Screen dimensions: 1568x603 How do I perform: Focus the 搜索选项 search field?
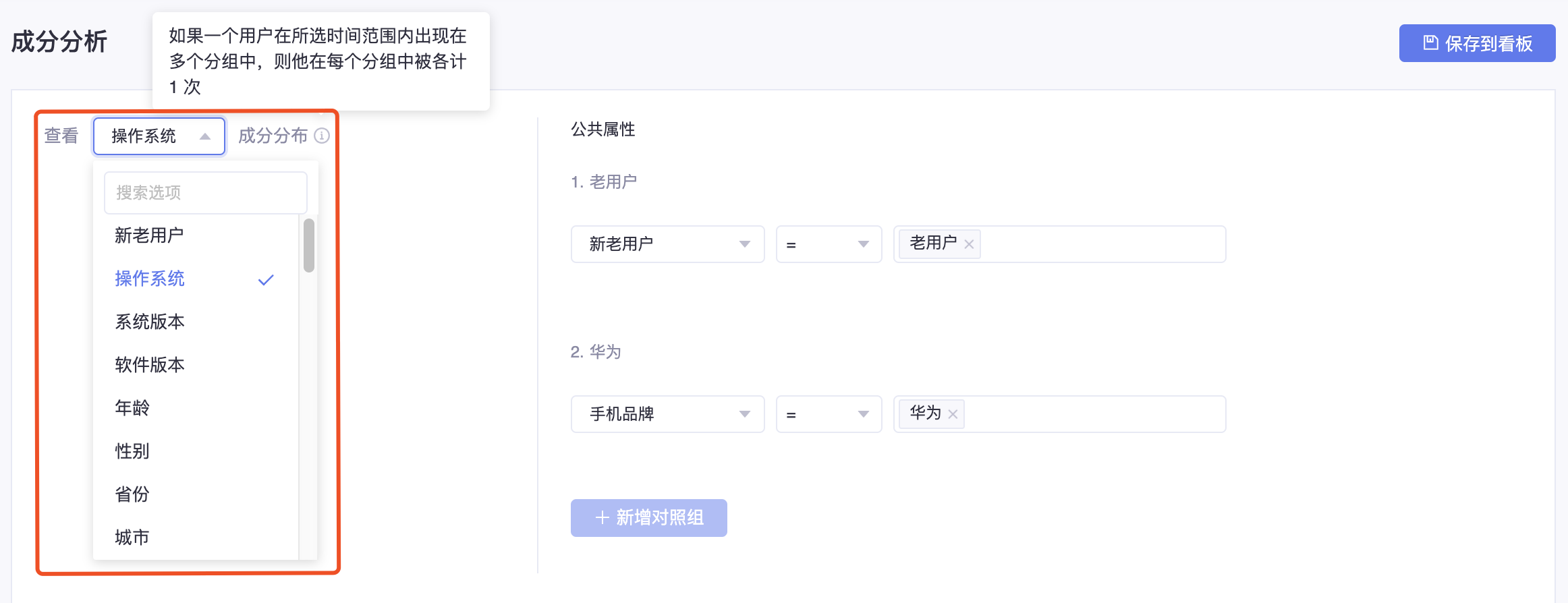pyautogui.click(x=206, y=193)
